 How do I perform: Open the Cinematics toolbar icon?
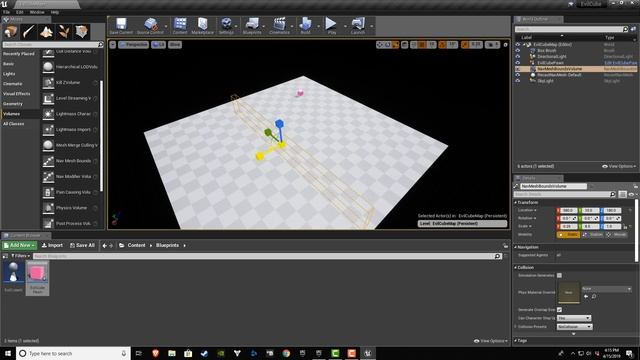[x=279, y=26]
